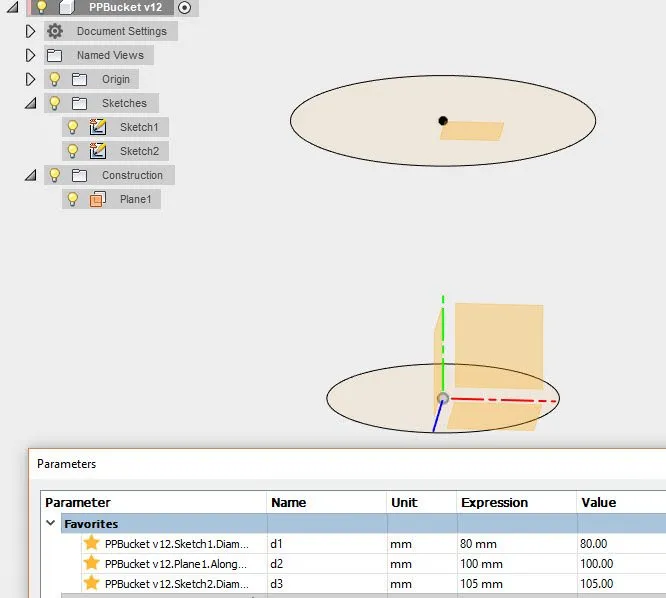Expand the Named Views node
This screenshot has width=666, height=598.
[30, 55]
